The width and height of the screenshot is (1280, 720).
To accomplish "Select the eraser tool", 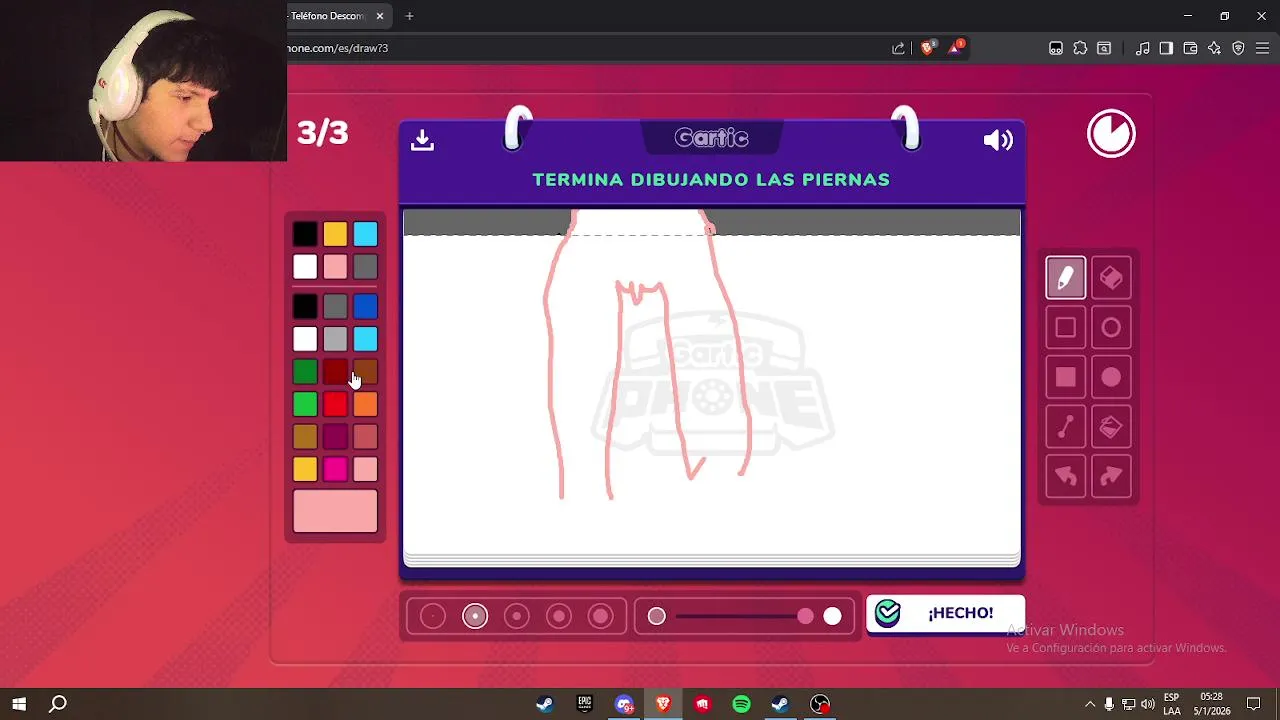I will click(1111, 278).
